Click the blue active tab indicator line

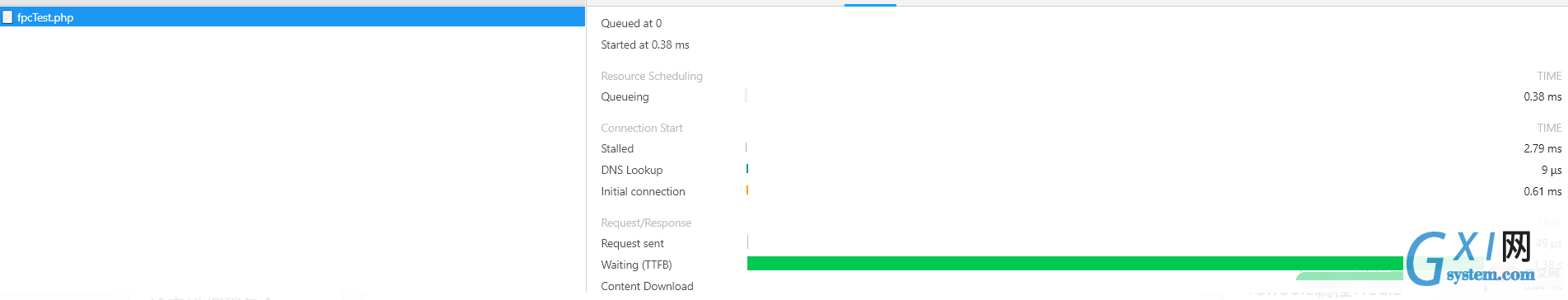tap(870, 5)
